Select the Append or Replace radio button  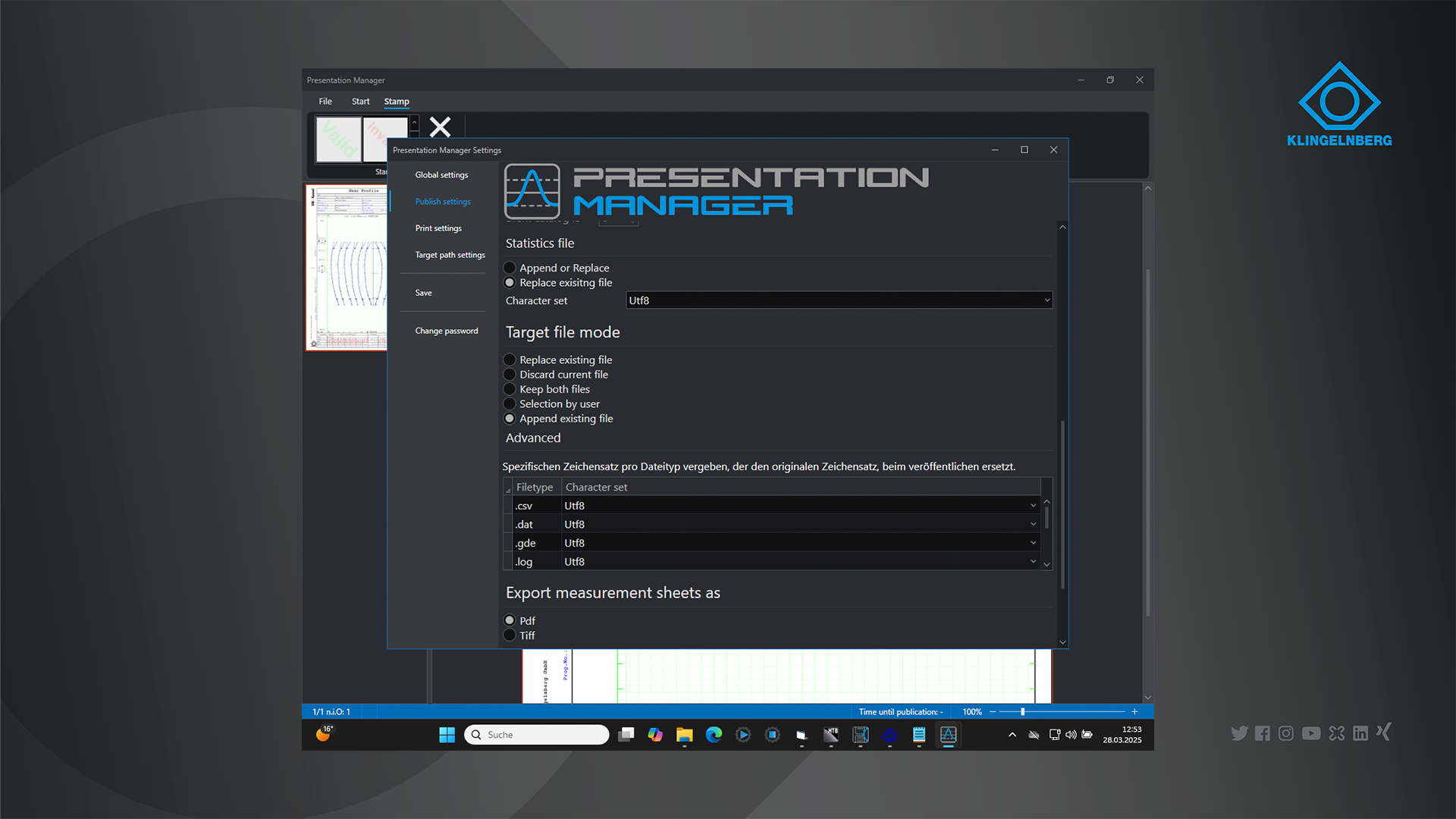click(x=510, y=268)
